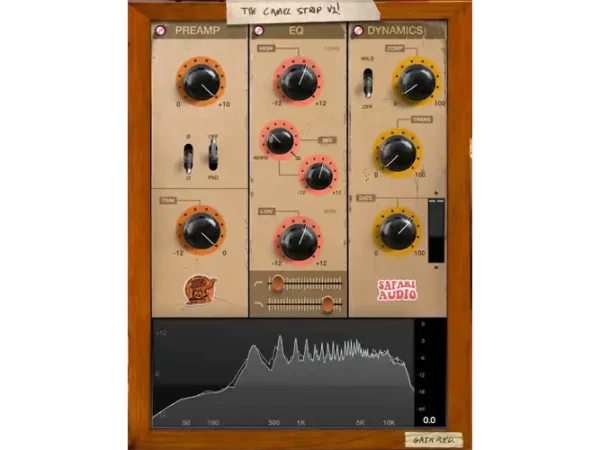Image resolution: width=600 pixels, height=450 pixels.
Task: Flip the WILD/OFF compressor switch
Action: (367, 83)
